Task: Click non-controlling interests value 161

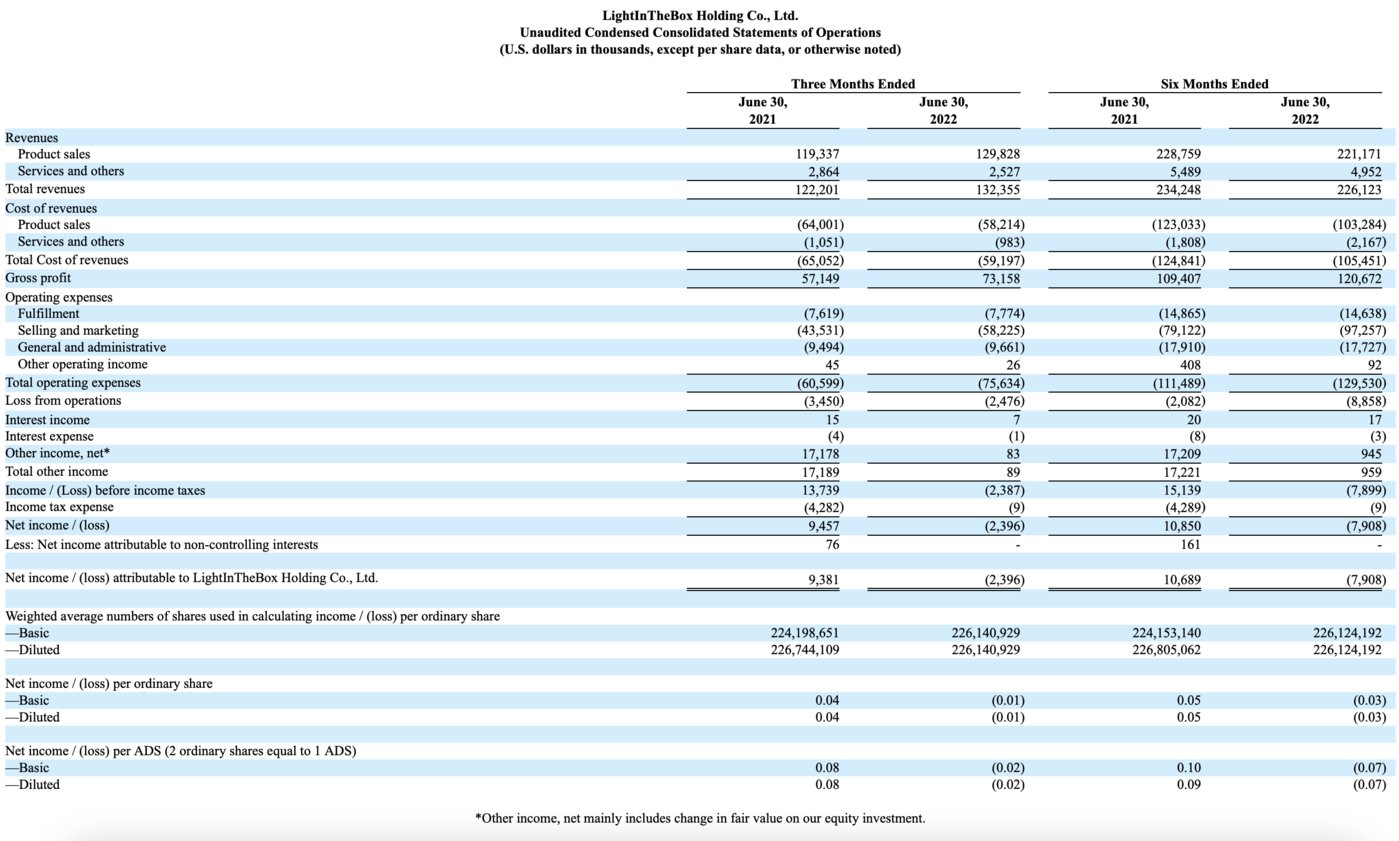Action: pyautogui.click(x=1190, y=545)
